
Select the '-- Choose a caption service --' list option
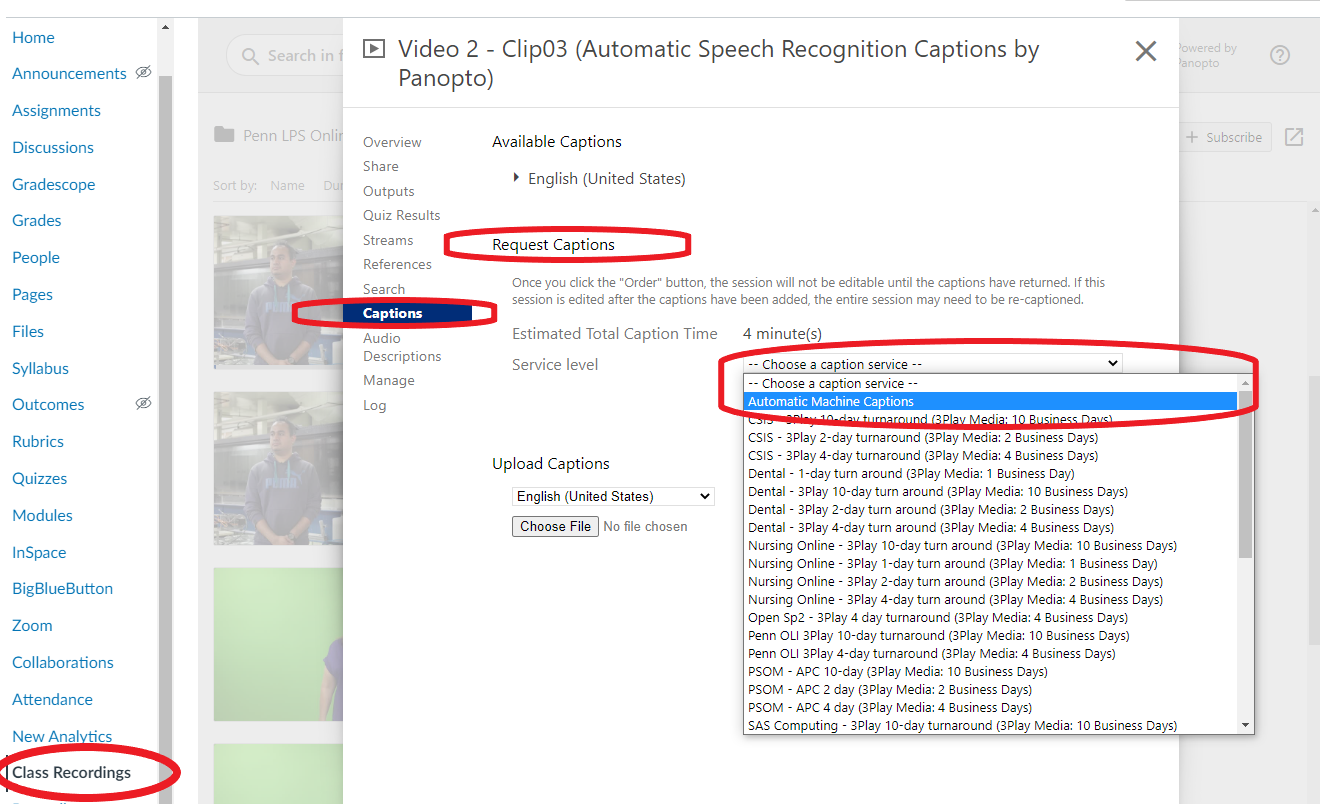point(991,383)
